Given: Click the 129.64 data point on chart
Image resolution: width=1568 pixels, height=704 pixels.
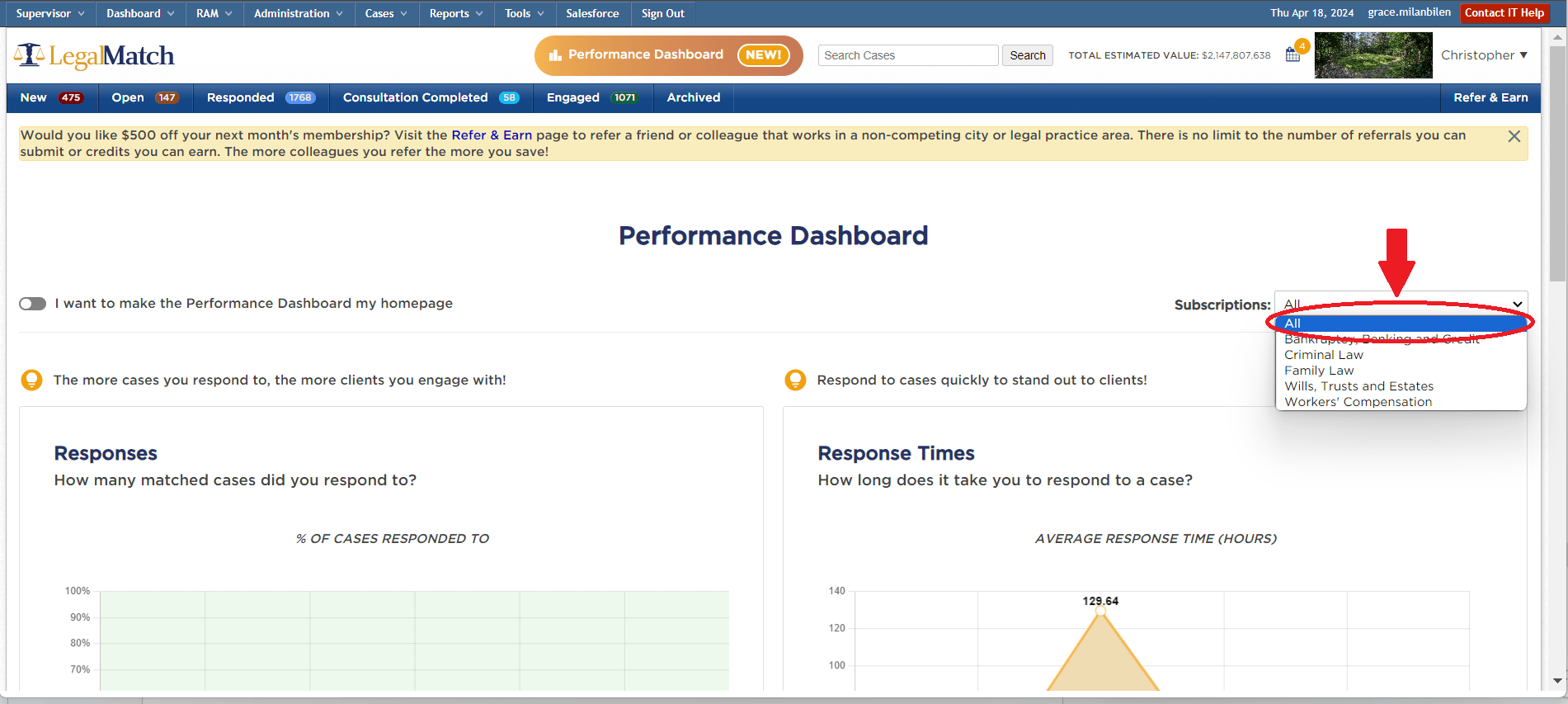Looking at the screenshot, I should [1100, 611].
